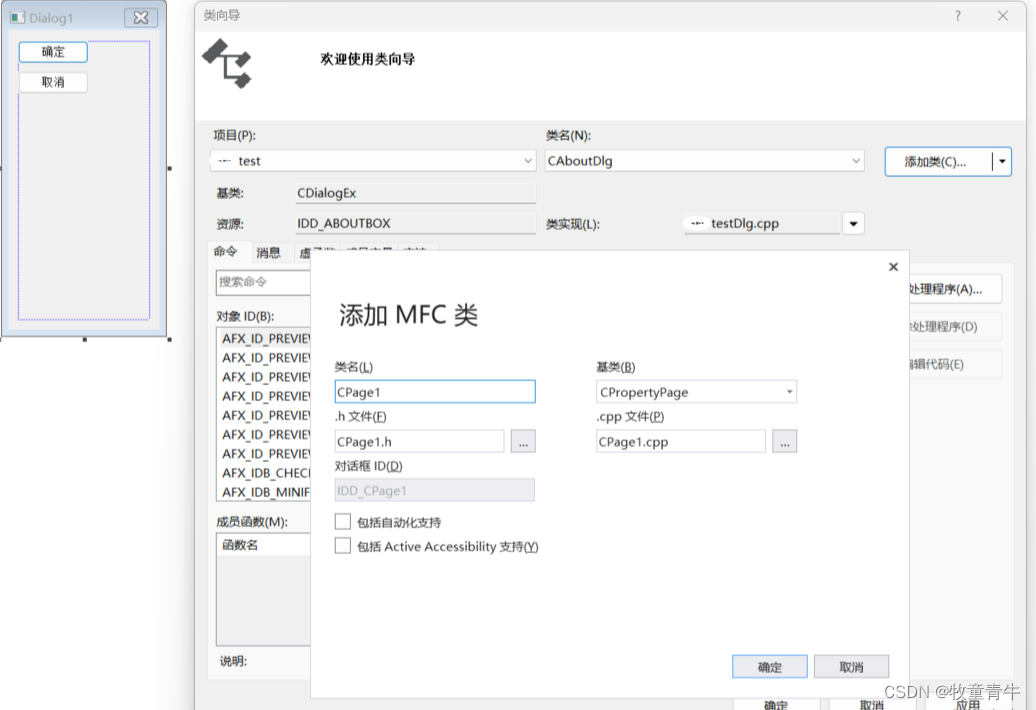Enable 包括 Active Accessibility 支持 checkbox
This screenshot has height=710, width=1036.
(342, 546)
